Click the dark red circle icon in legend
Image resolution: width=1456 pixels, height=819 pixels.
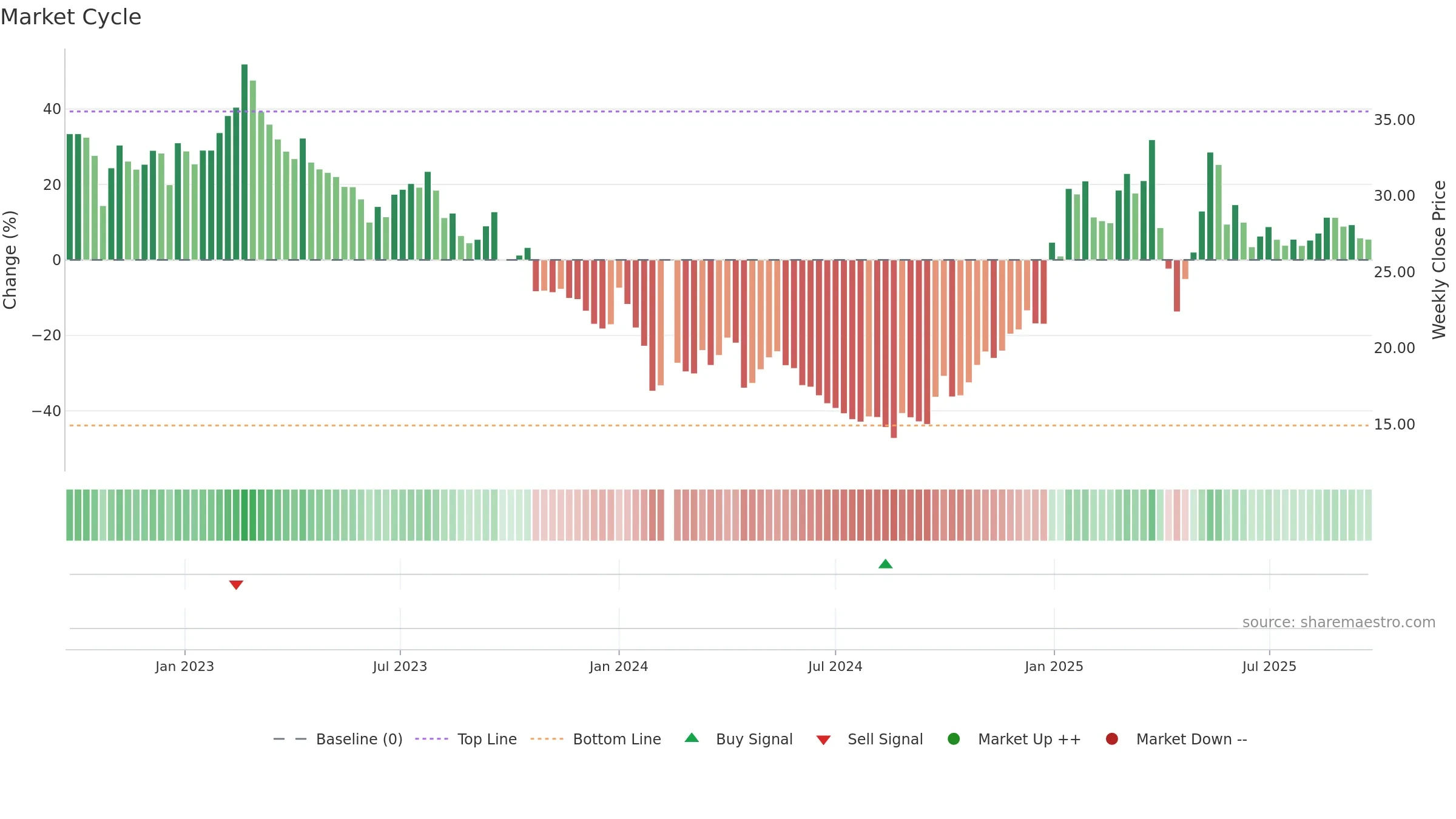[x=1112, y=739]
